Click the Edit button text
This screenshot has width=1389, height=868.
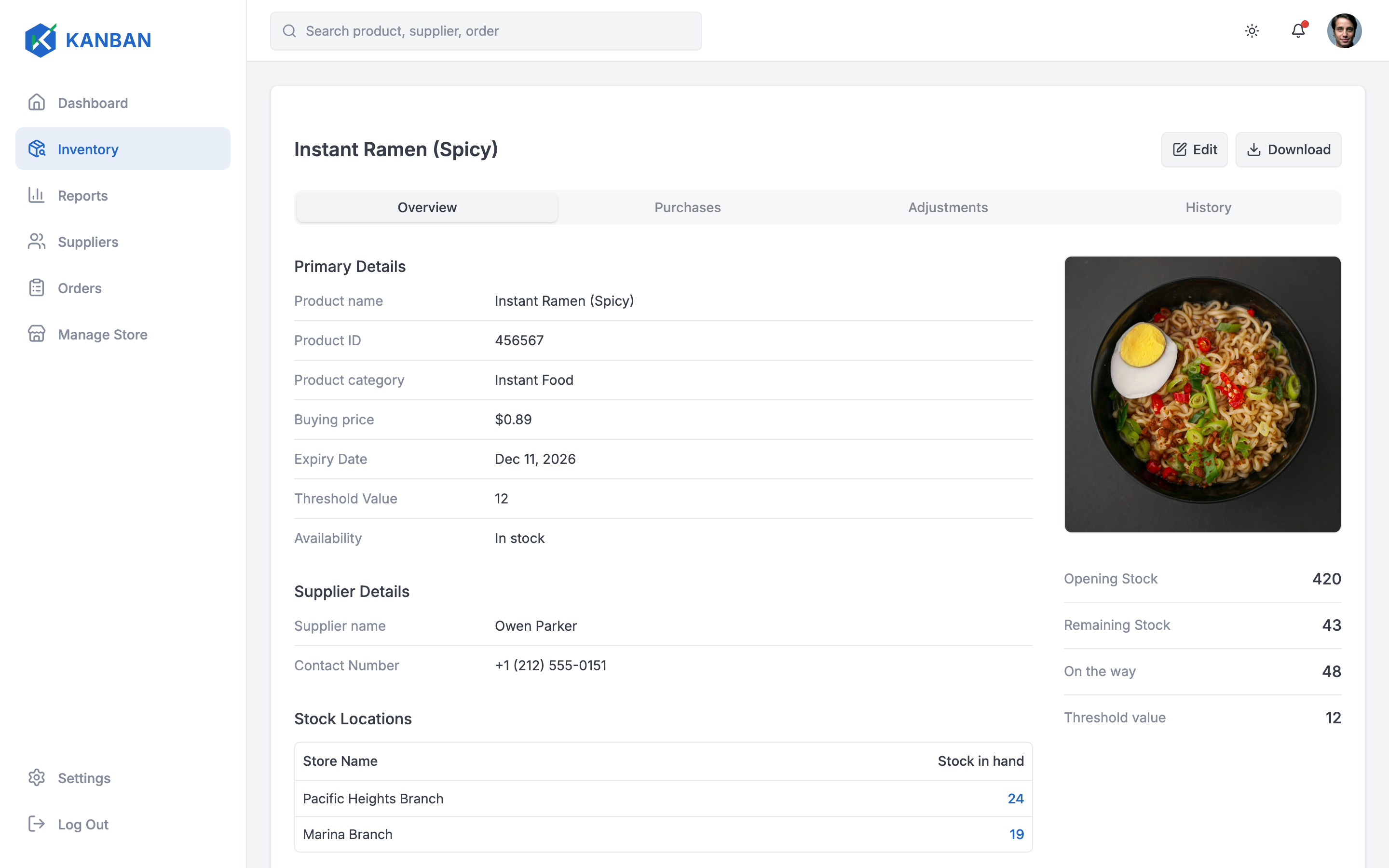1205,150
